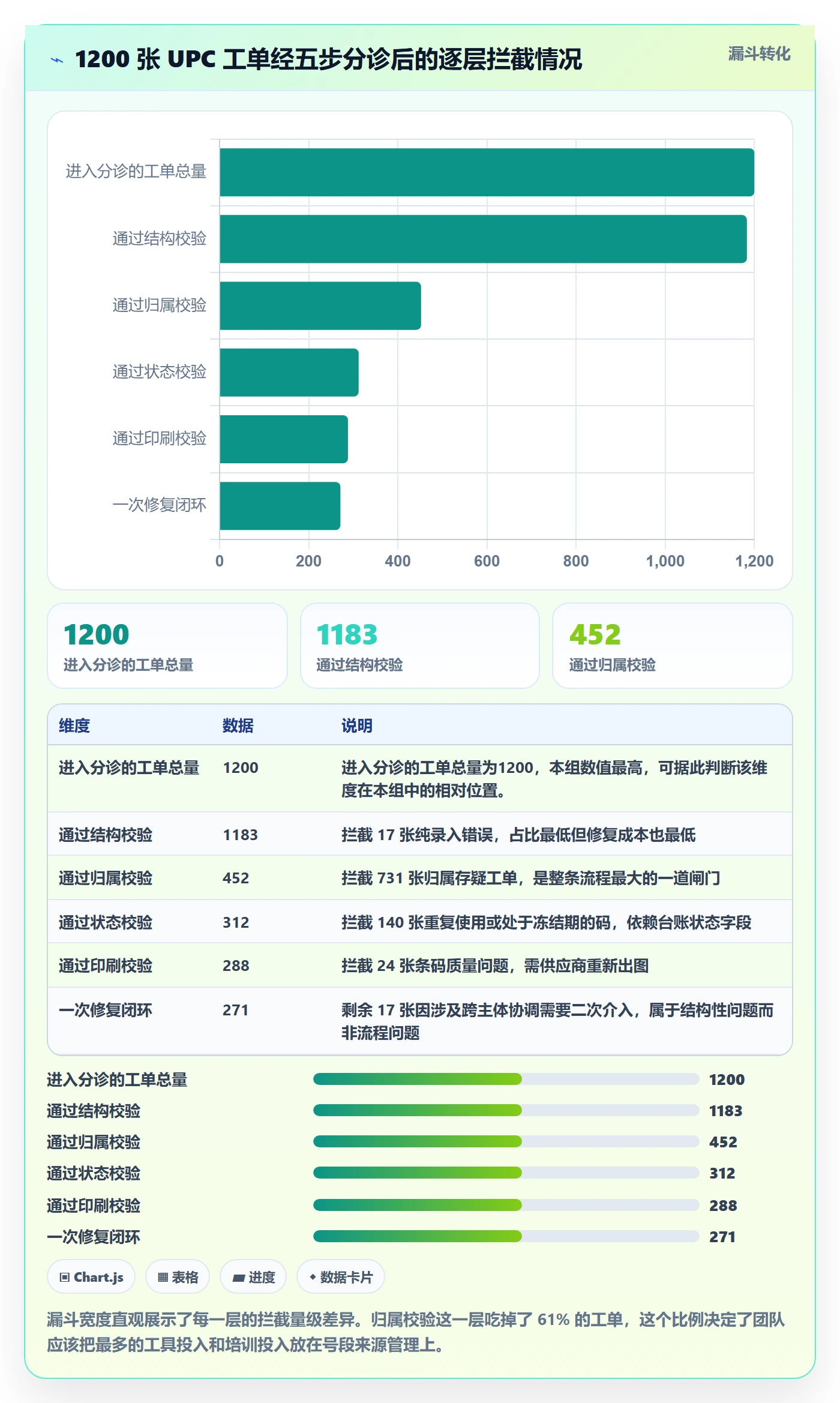Click the 维度 column header
This screenshot has height=1403, width=840.
74,726
